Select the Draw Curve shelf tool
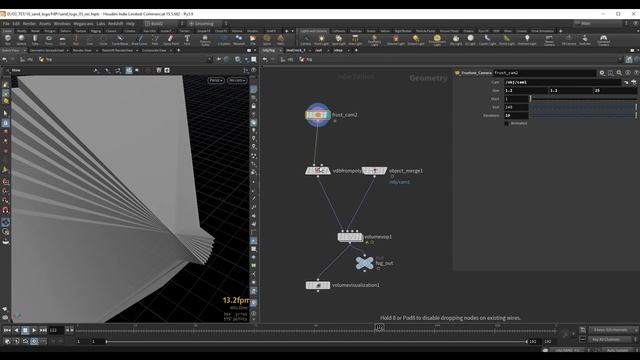 click(x=139, y=40)
